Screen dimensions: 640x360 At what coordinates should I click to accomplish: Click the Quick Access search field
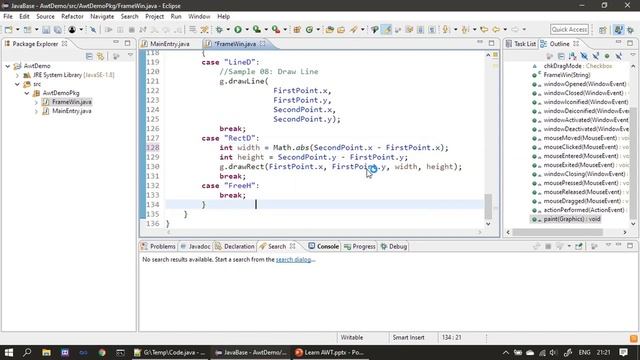(x=569, y=29)
